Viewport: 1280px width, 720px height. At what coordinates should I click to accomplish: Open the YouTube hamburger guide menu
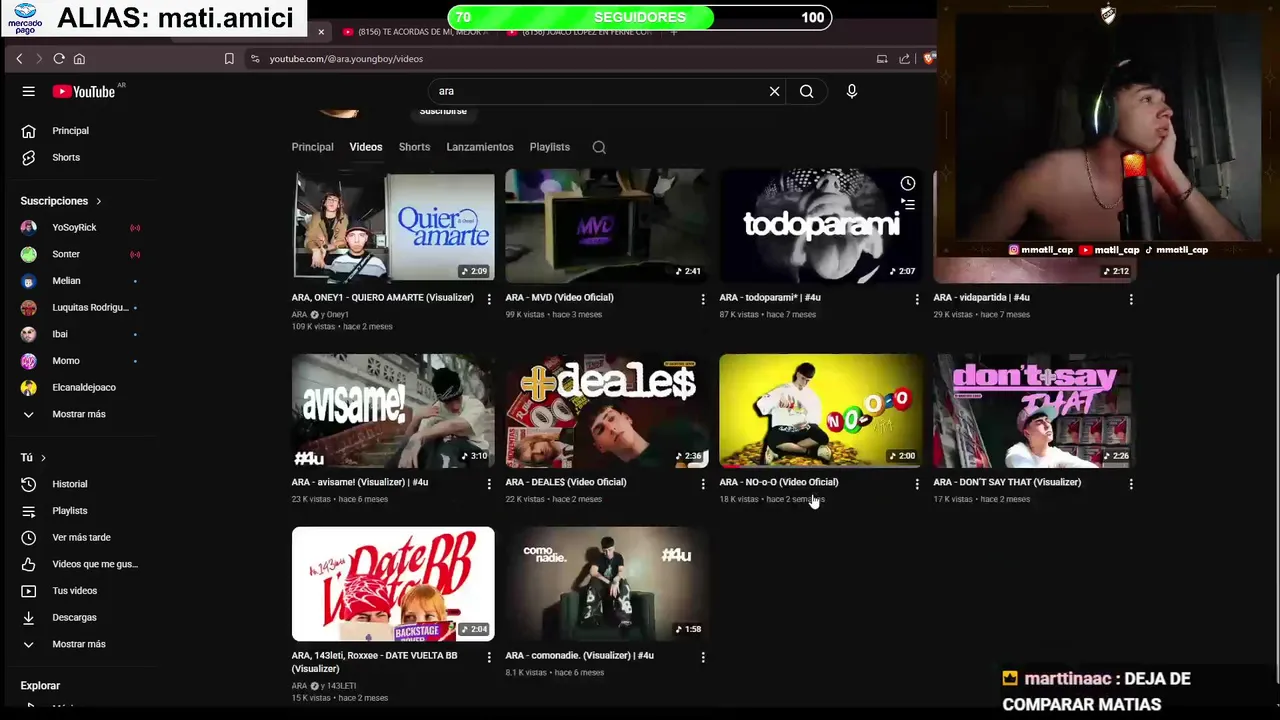(28, 91)
